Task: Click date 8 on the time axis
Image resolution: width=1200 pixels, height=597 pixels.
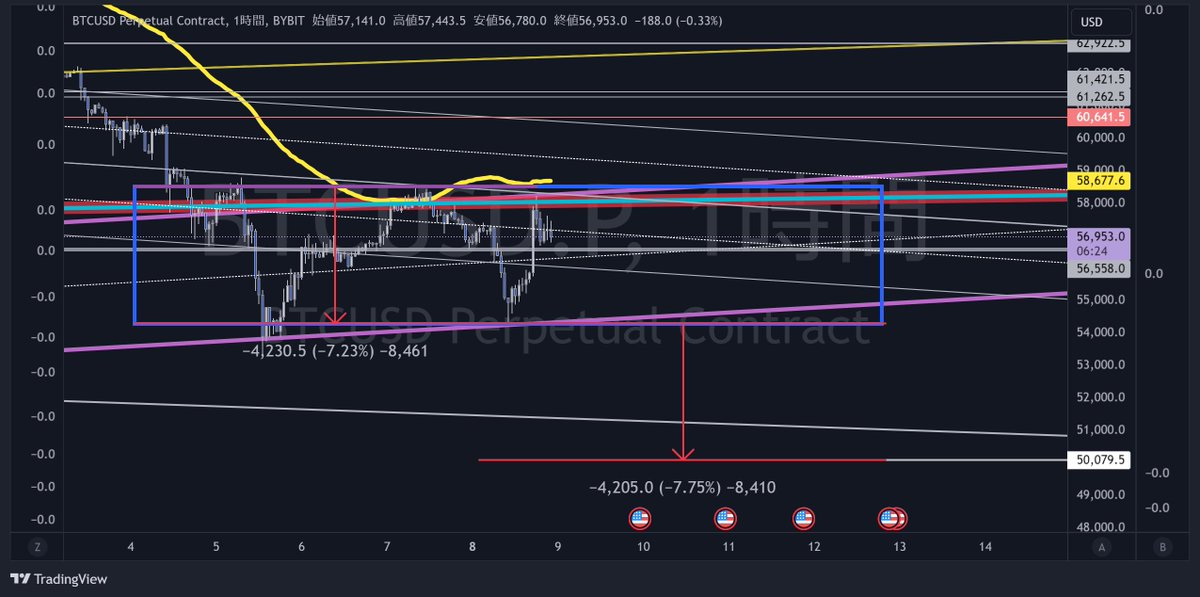Action: click(x=472, y=547)
